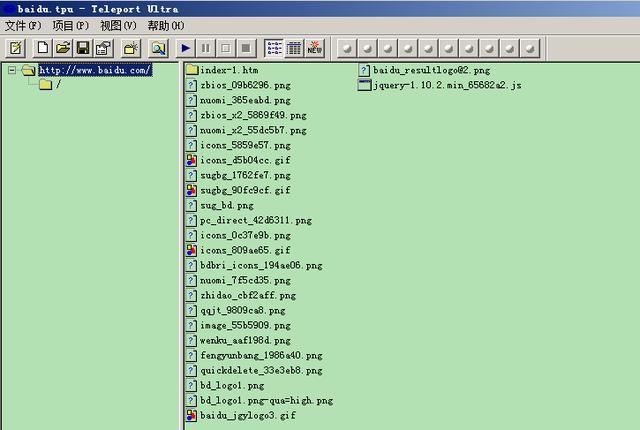Screen dimensions: 640x430
Task: Click the floppy disk save icon
Action: (x=83, y=48)
